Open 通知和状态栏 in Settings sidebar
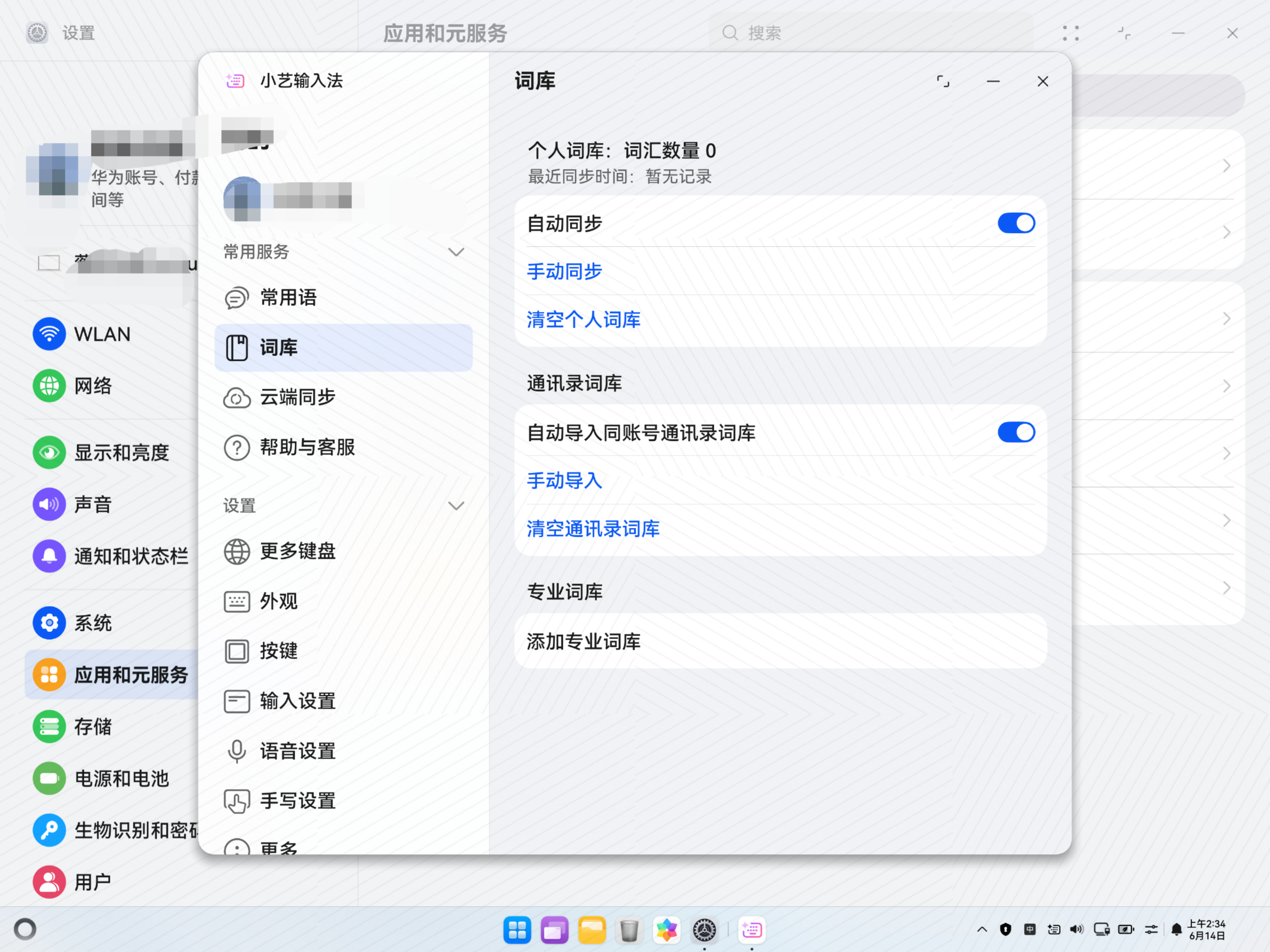Image resolution: width=1270 pixels, height=952 pixels. (112, 556)
